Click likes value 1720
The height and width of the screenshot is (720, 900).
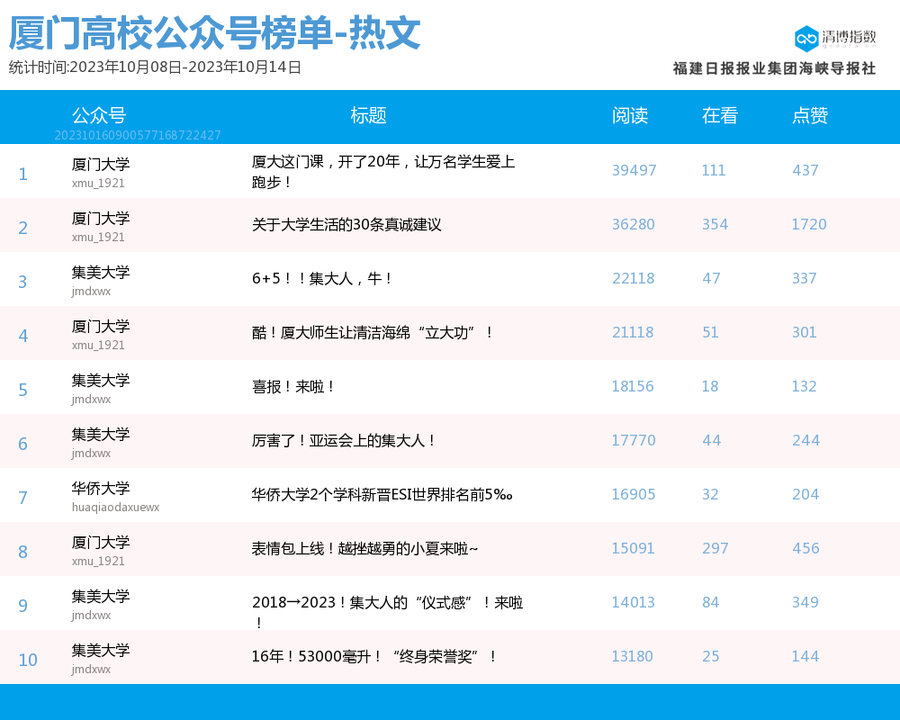point(809,224)
